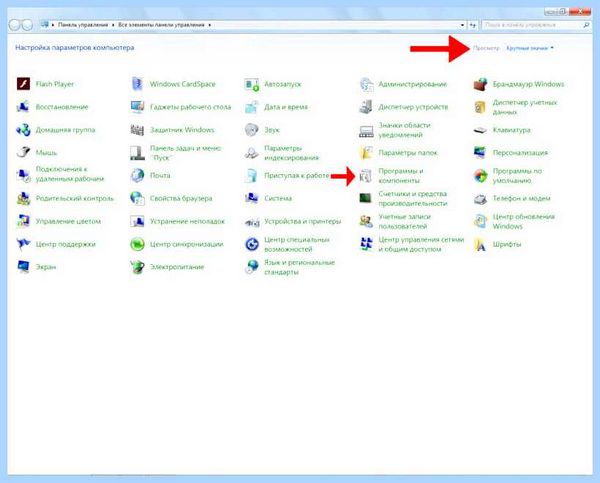
Task: Expand the address bar history dropdown arrow
Action: 462,25
